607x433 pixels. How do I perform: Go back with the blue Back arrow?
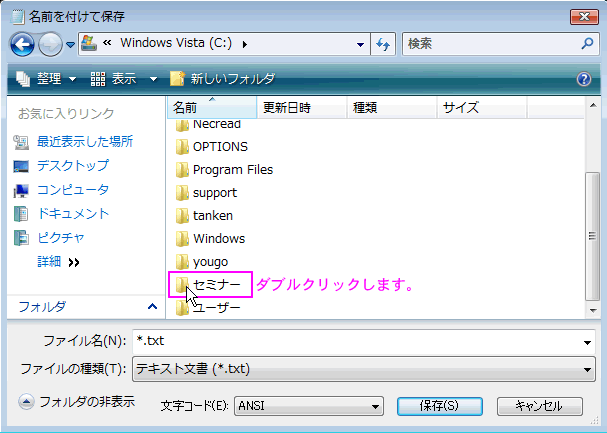click(22, 44)
